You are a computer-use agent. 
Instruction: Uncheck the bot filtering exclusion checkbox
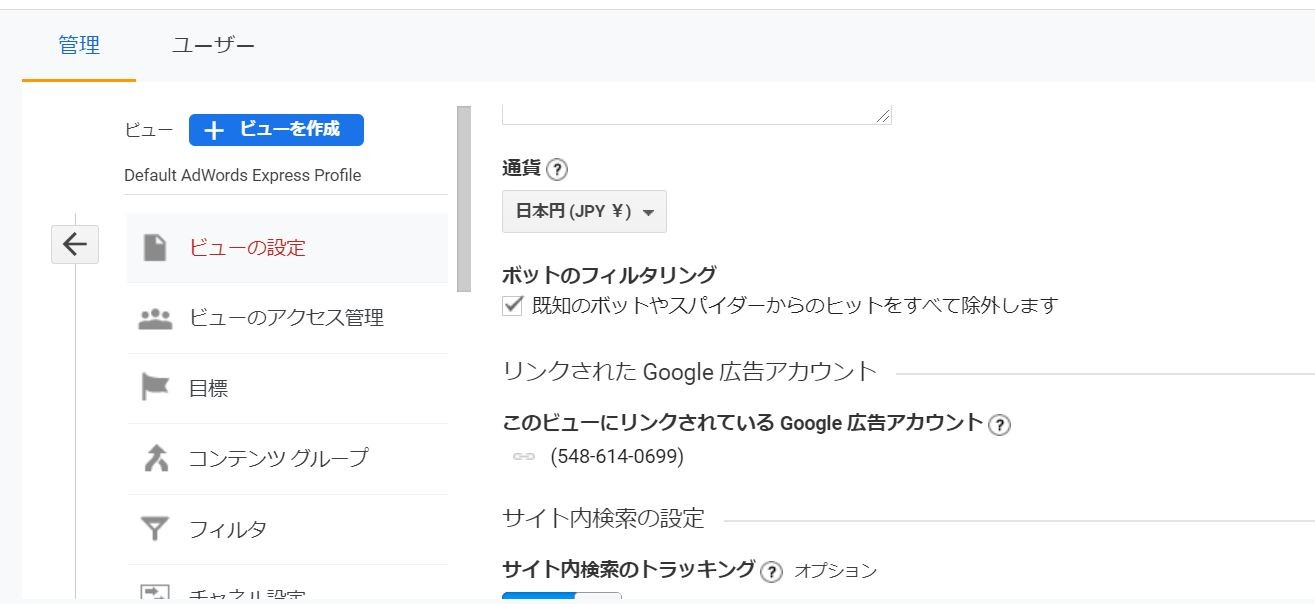[x=512, y=305]
